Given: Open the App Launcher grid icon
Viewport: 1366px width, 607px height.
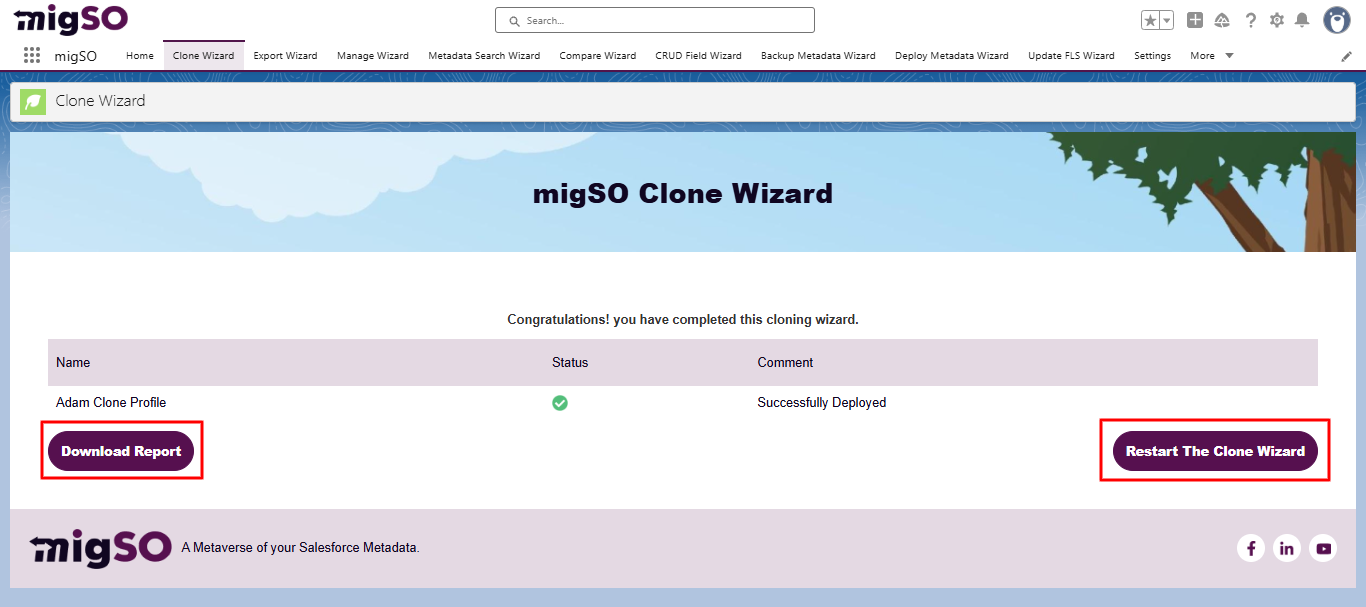Looking at the screenshot, I should (x=32, y=56).
